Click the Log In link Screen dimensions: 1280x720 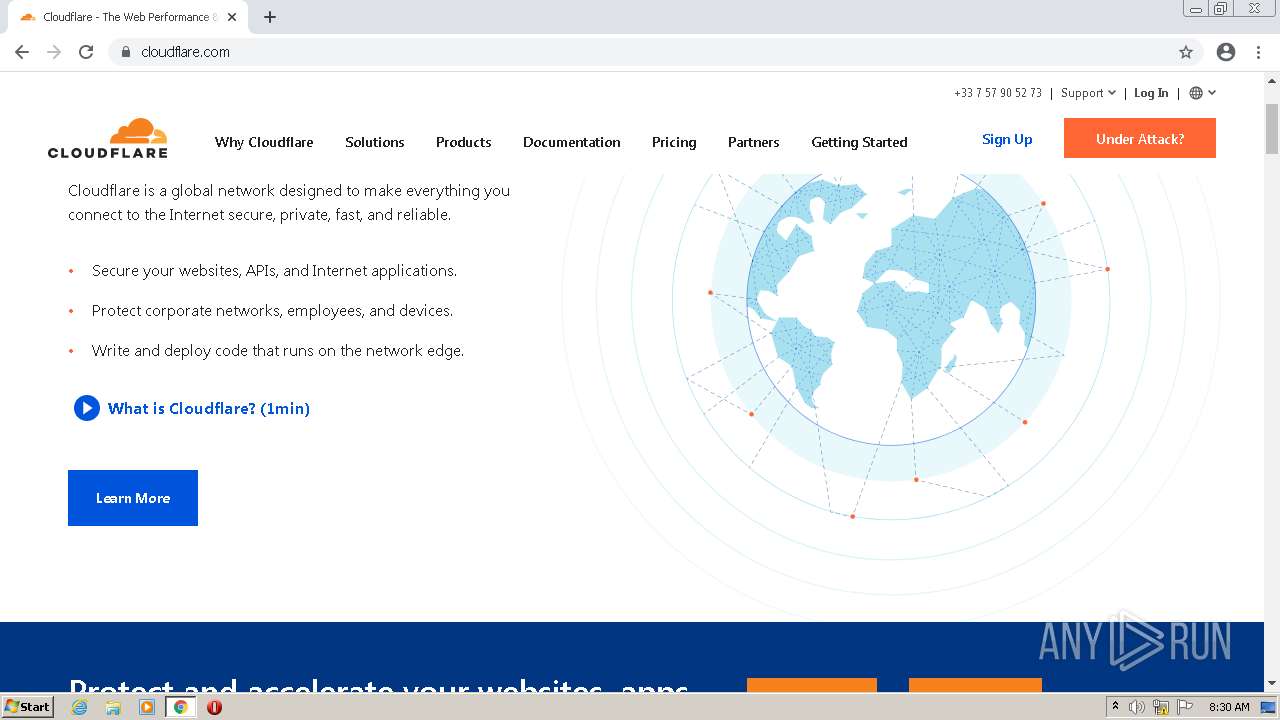click(x=1151, y=93)
